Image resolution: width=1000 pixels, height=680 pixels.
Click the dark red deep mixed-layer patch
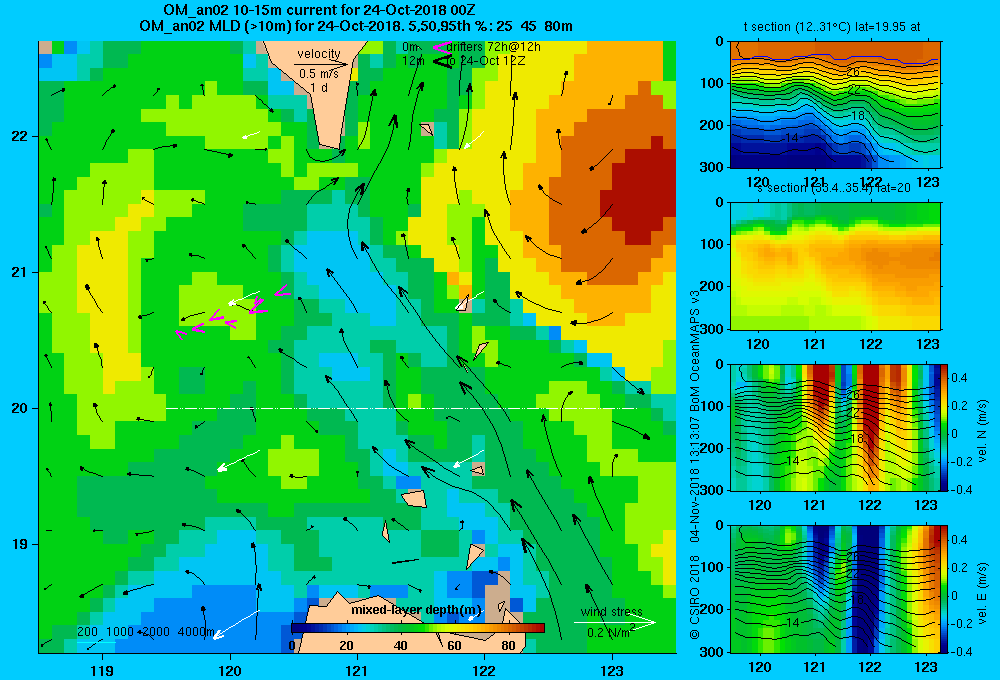click(645, 191)
